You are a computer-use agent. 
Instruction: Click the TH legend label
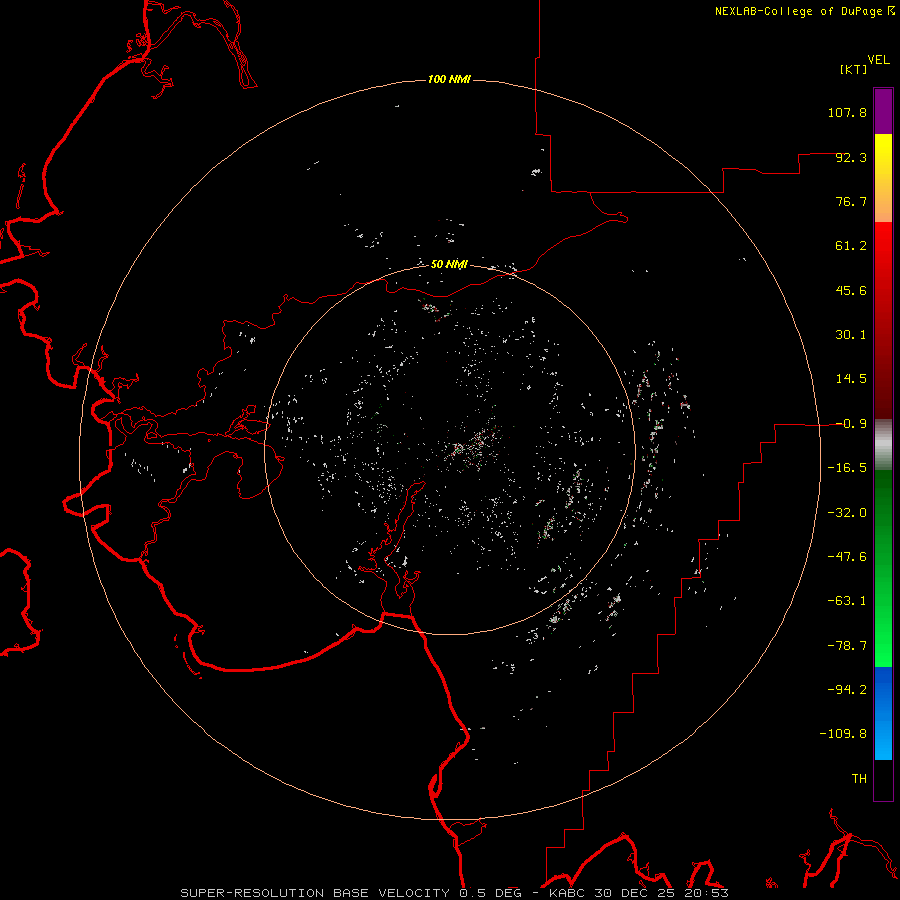click(x=859, y=778)
